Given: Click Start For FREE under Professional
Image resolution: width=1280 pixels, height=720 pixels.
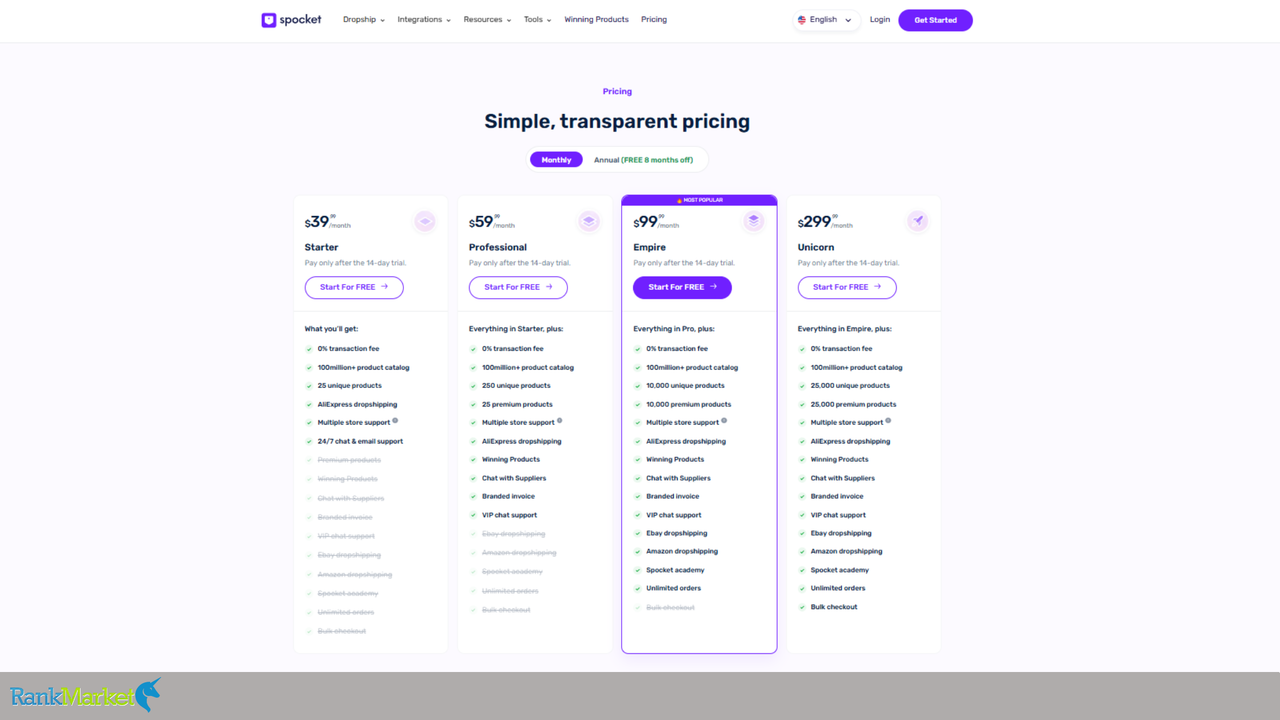Looking at the screenshot, I should pos(518,287).
